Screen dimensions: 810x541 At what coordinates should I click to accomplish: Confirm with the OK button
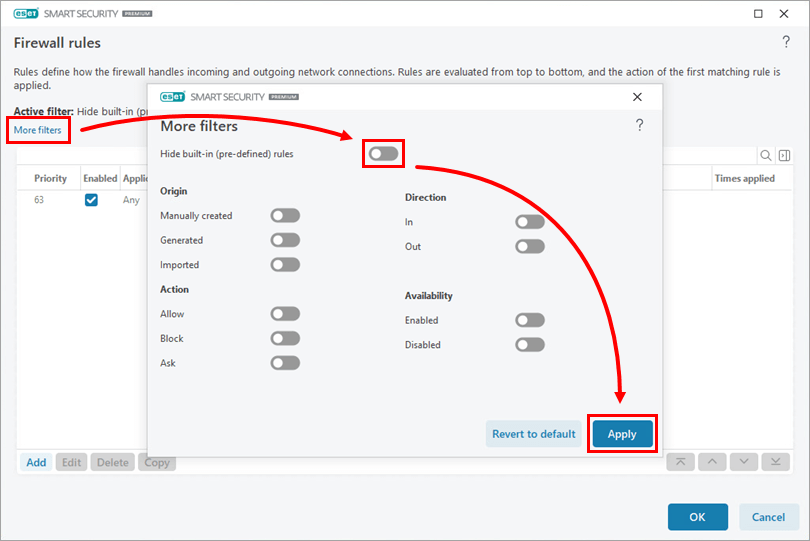point(697,517)
